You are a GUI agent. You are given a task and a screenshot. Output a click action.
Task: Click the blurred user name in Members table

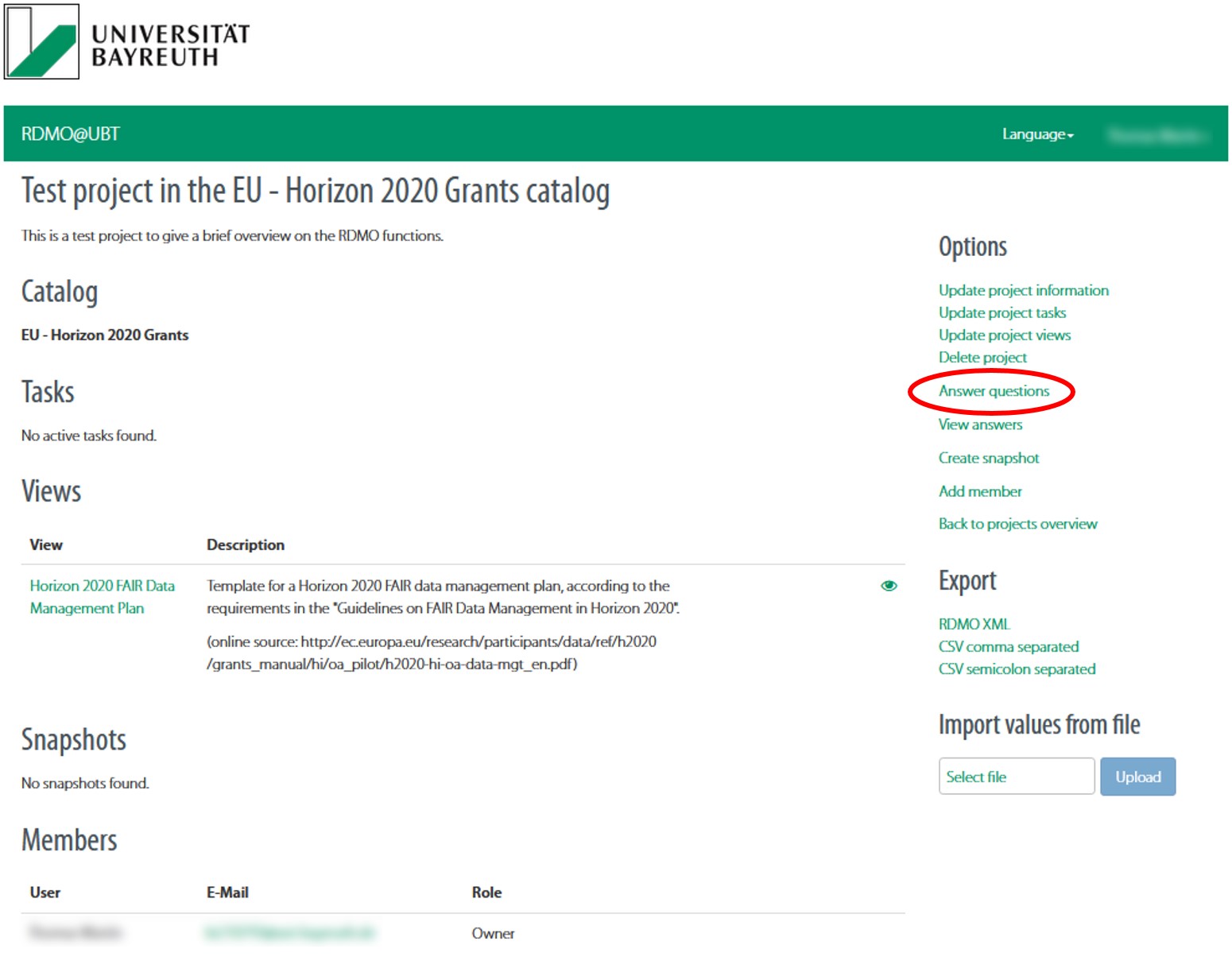click(x=75, y=932)
